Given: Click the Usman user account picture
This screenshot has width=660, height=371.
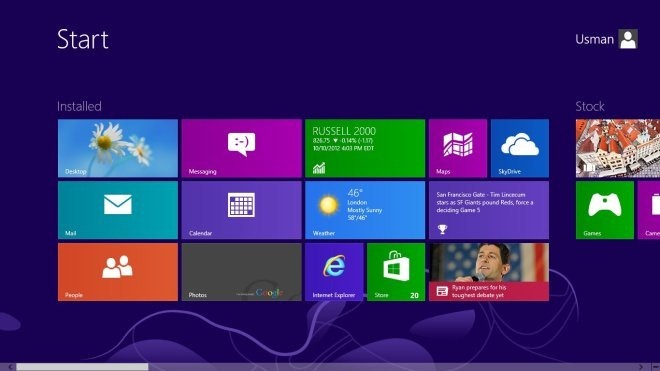Looking at the screenshot, I should coord(628,39).
